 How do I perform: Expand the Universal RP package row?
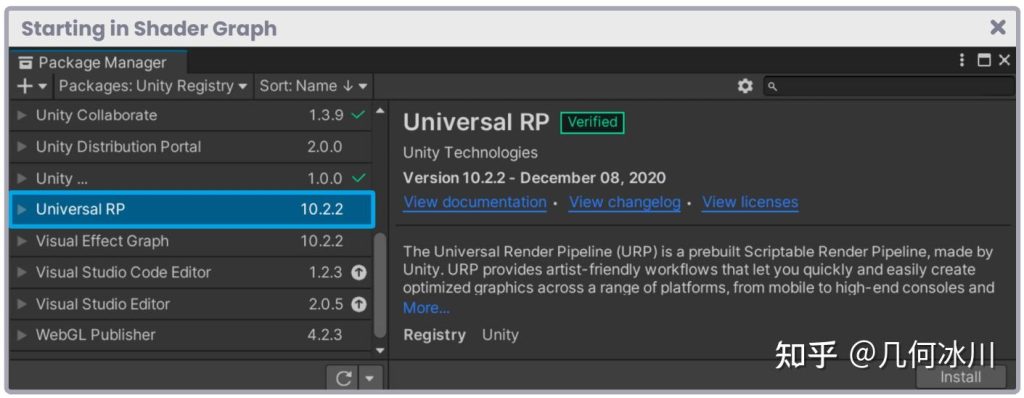pos(22,210)
